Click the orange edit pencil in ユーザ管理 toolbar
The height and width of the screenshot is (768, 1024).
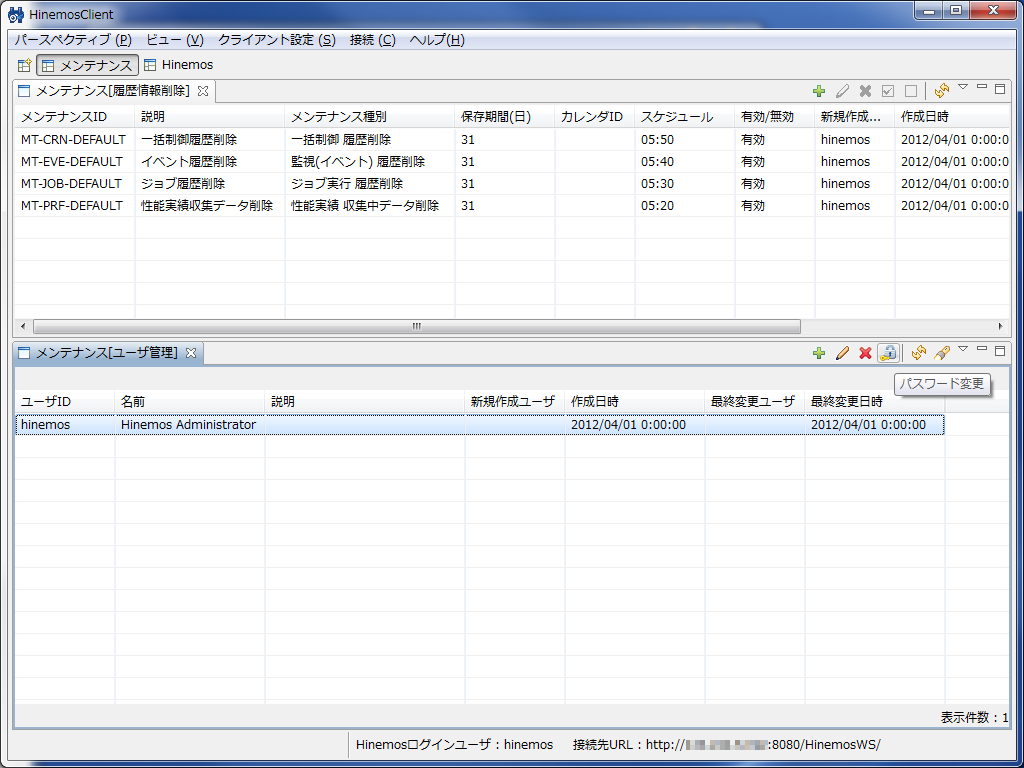pos(842,353)
